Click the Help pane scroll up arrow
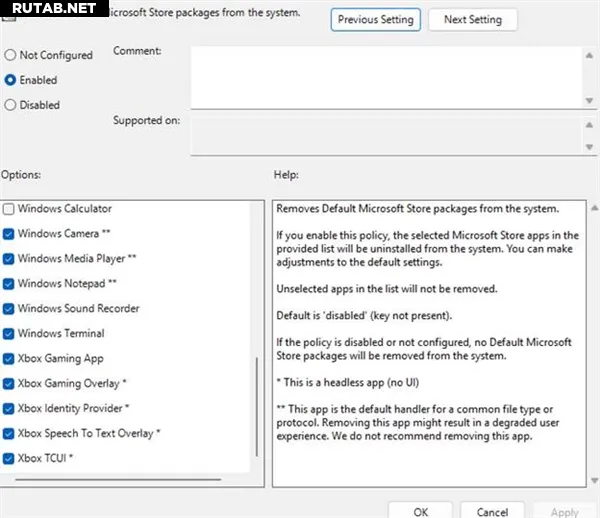 (594, 208)
